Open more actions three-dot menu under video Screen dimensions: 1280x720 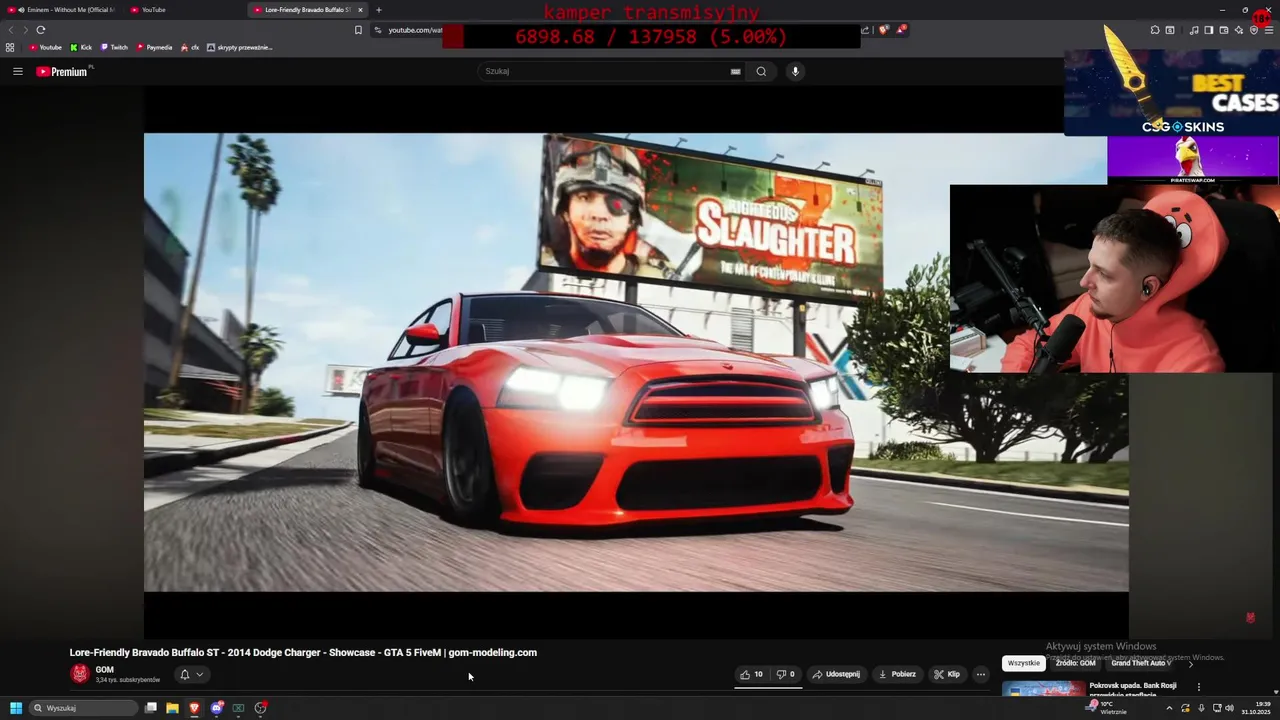(x=981, y=674)
